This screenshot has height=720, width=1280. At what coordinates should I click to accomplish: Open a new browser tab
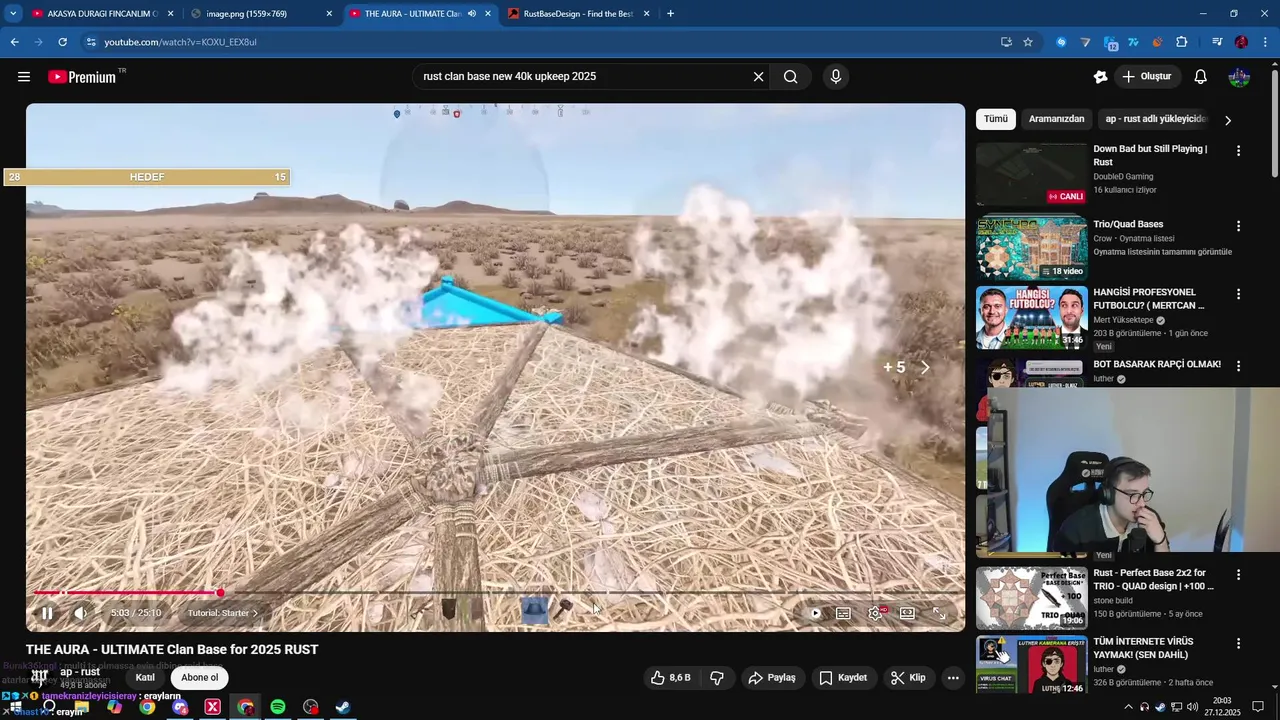[670, 14]
